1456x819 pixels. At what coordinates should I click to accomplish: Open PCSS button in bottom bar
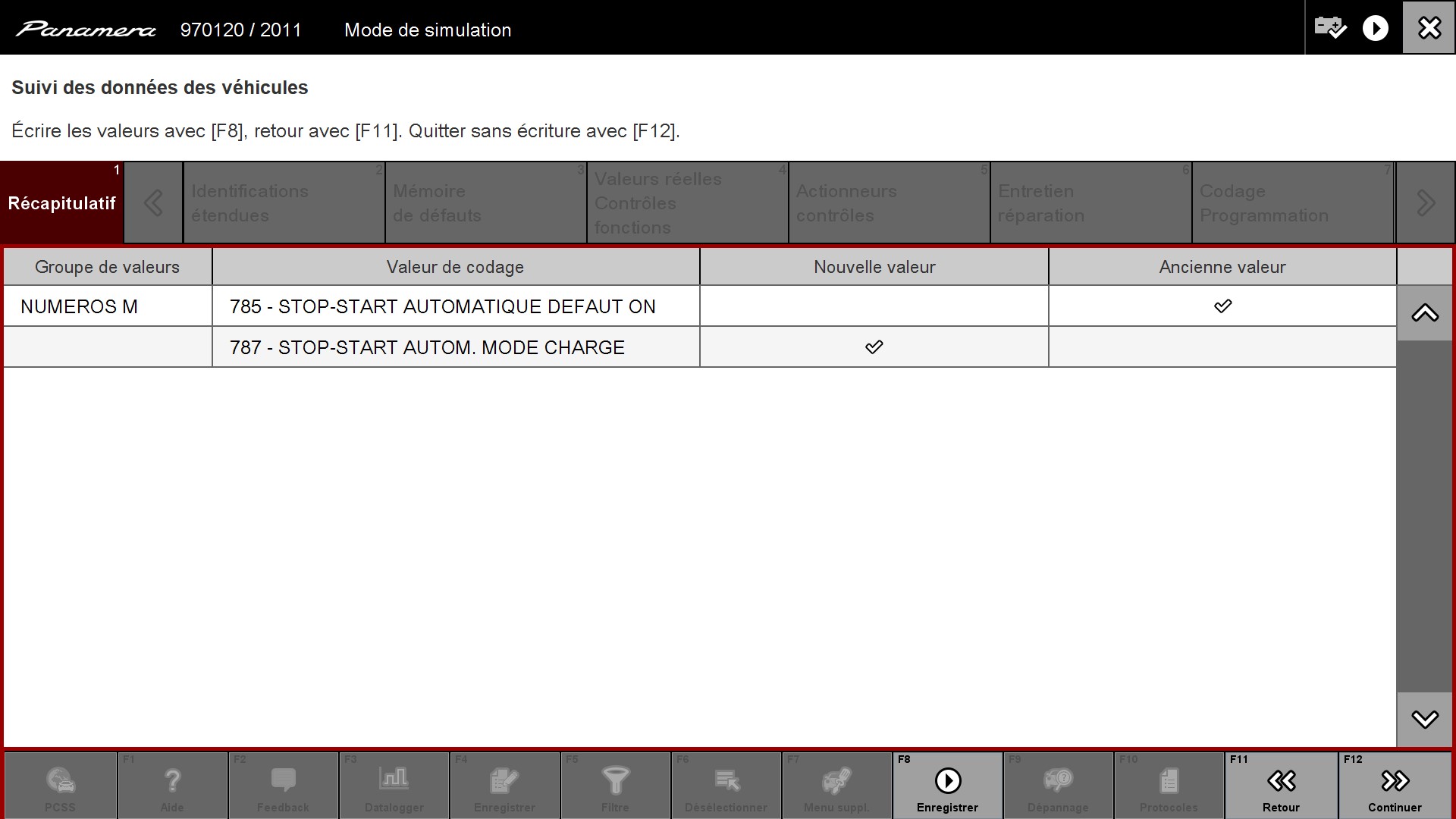tap(61, 785)
